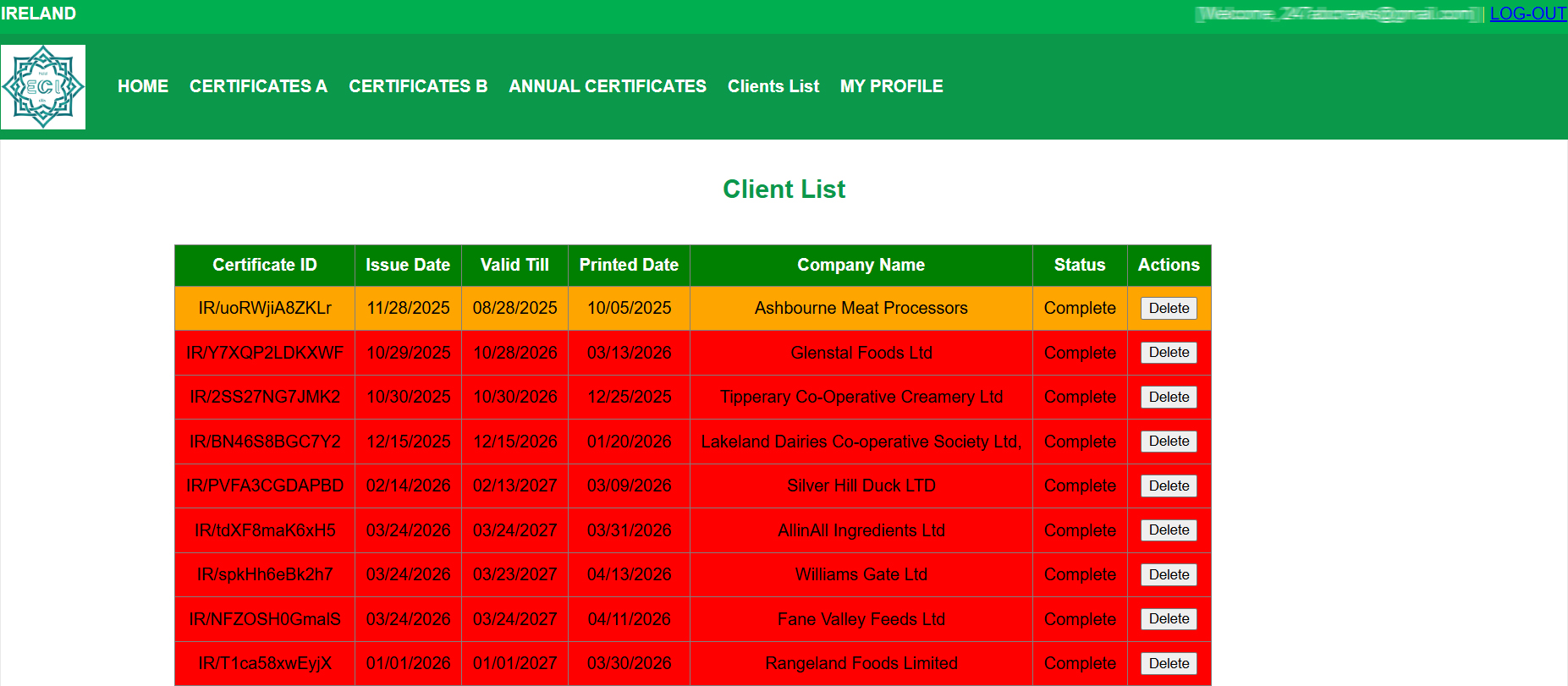Click printed date 04/11/2026
Viewport: 1568px width, 686px height.
tap(629, 619)
